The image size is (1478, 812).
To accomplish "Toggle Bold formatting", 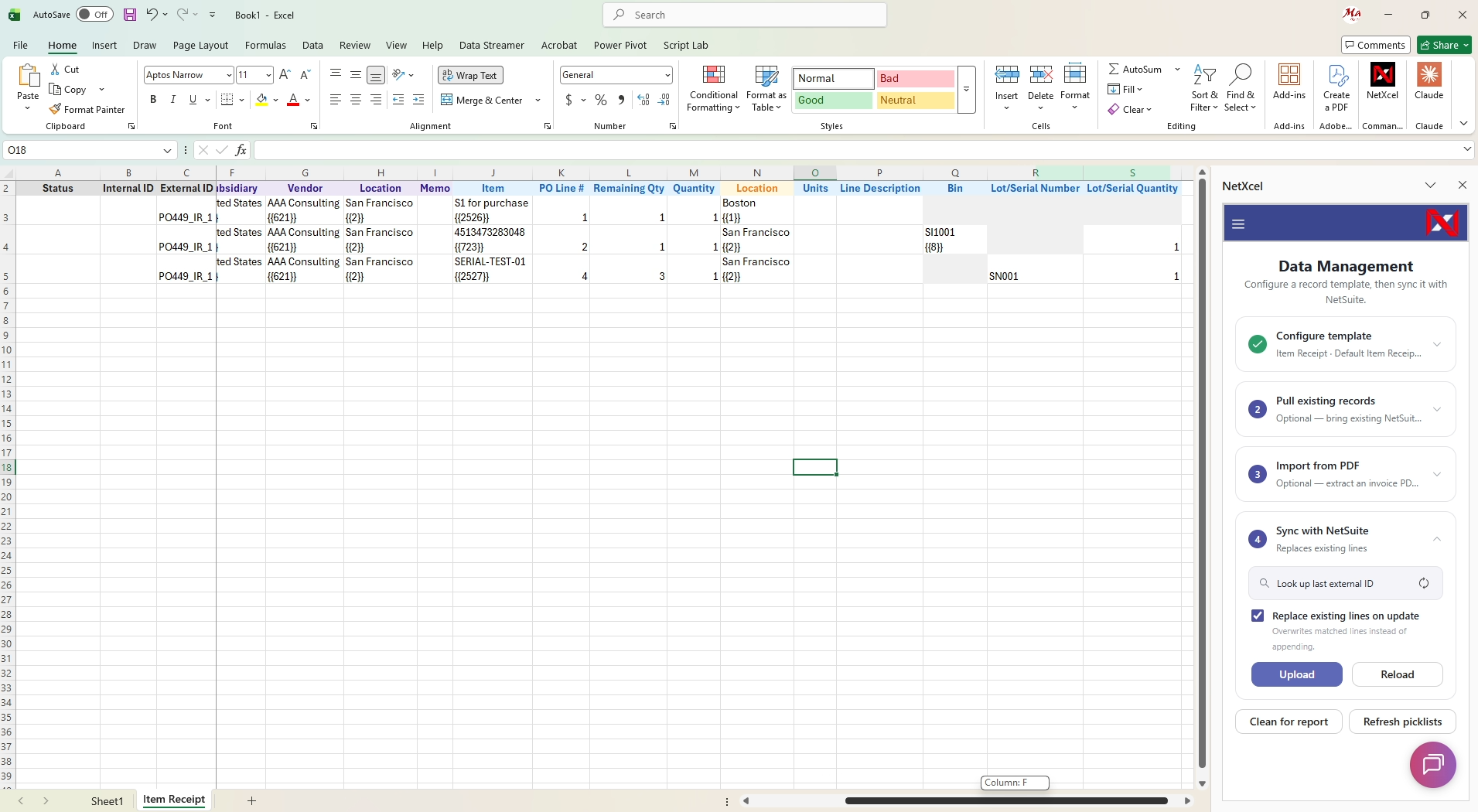I will [153, 100].
